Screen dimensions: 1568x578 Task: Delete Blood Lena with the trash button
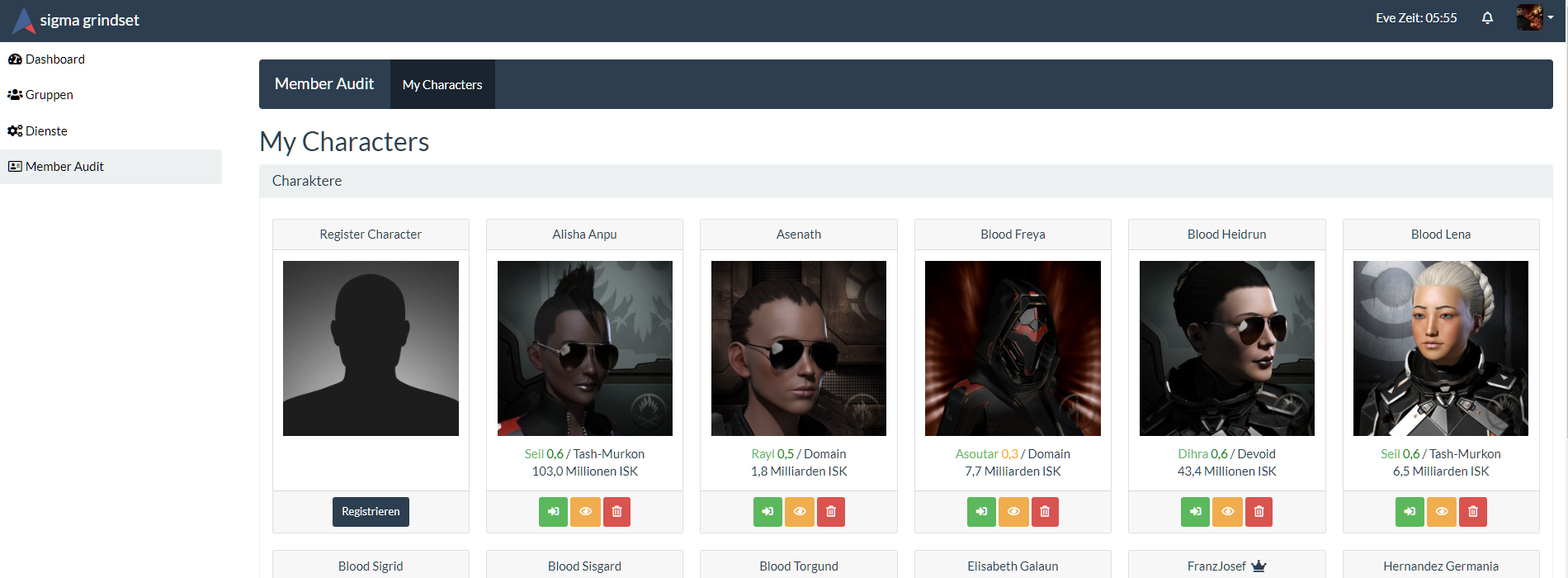pyautogui.click(x=1473, y=512)
